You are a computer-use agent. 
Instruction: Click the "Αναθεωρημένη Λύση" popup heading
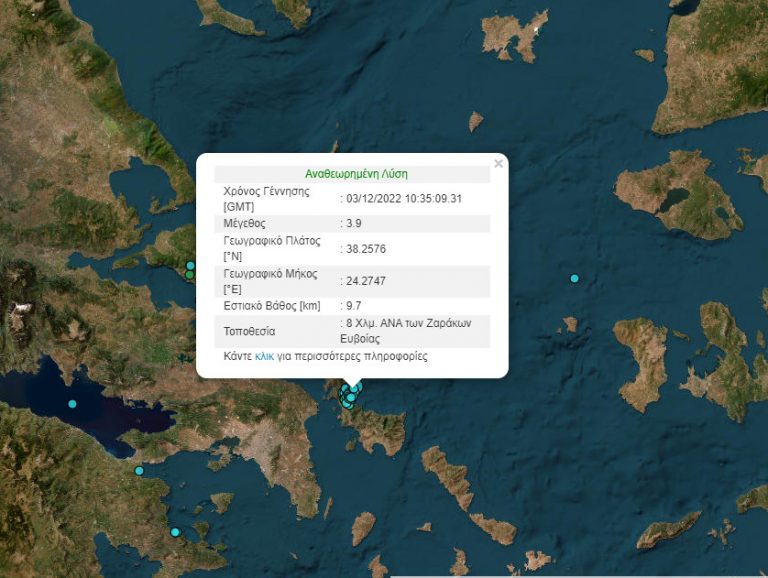click(x=355, y=173)
